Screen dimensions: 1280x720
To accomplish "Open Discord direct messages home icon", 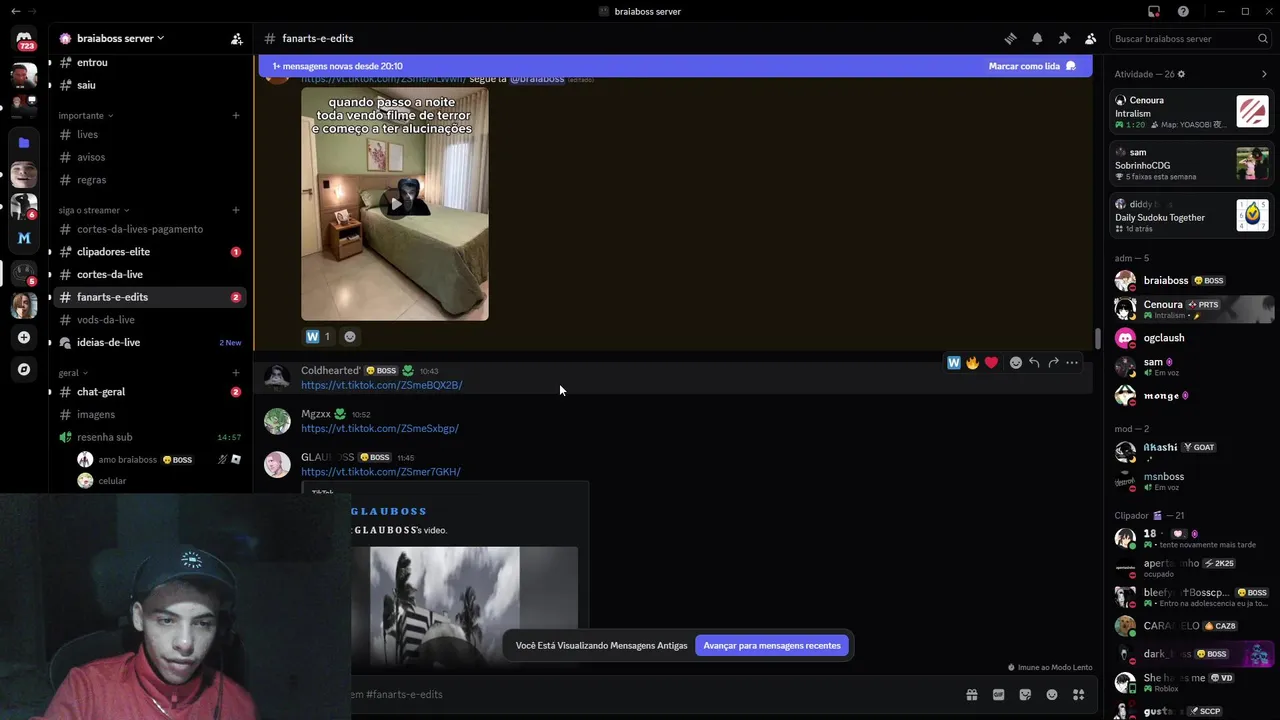I will click(x=24, y=39).
